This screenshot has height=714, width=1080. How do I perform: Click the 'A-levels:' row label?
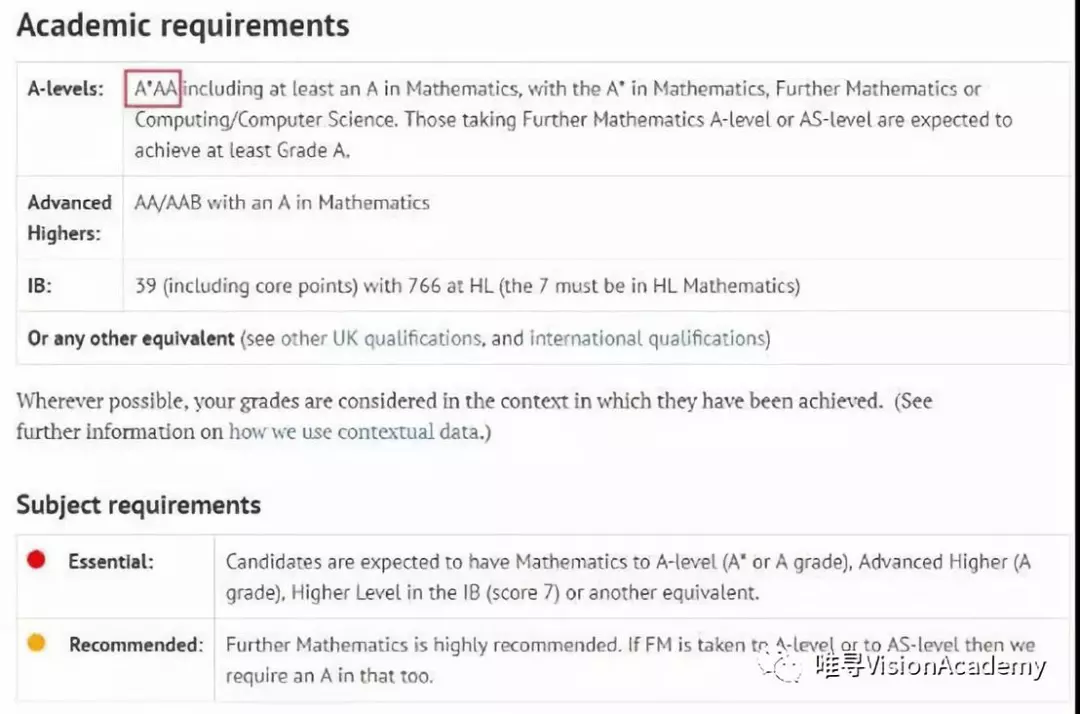pos(65,89)
